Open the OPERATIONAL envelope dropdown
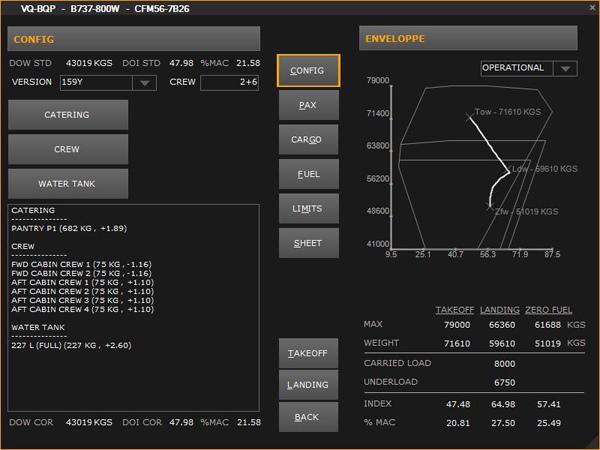 pyautogui.click(x=566, y=69)
